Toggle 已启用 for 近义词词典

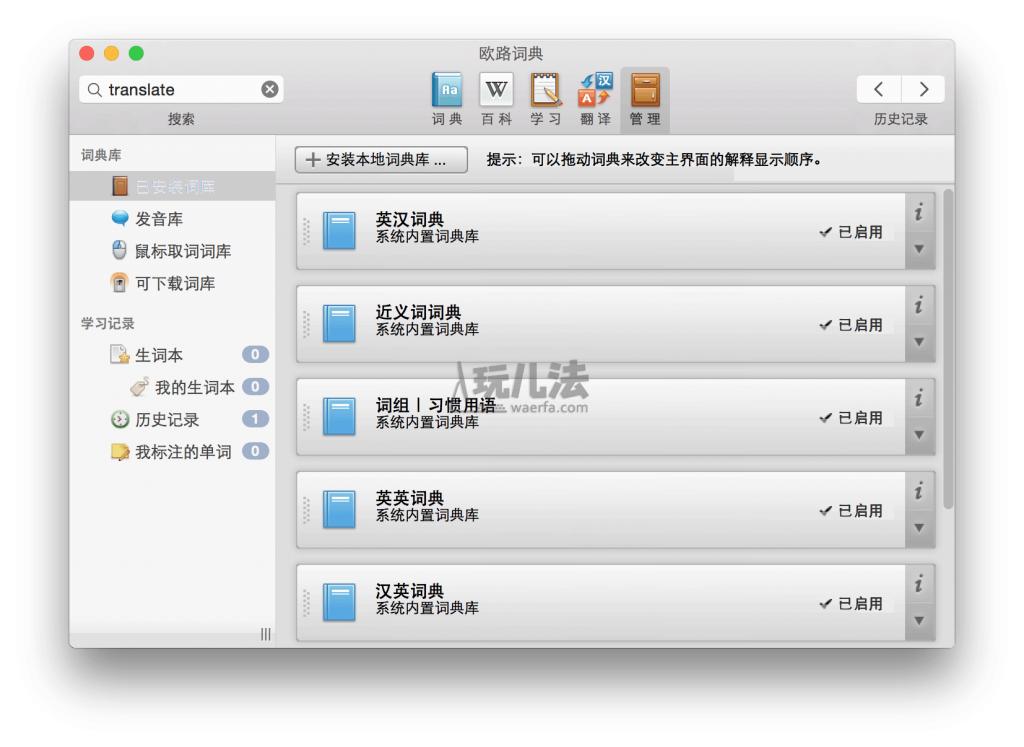click(x=851, y=325)
